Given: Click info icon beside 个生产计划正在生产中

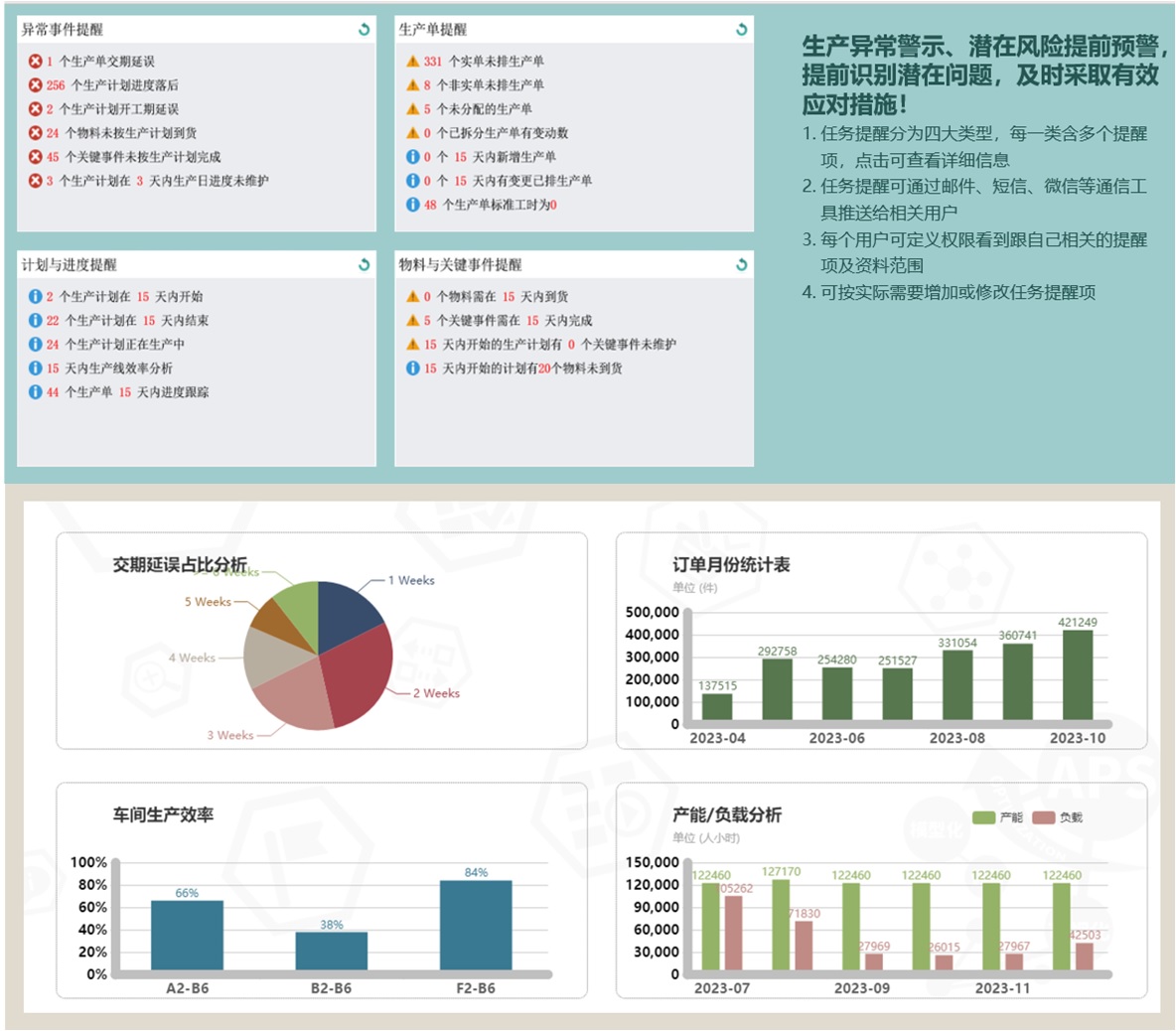Looking at the screenshot, I should coord(35,345).
